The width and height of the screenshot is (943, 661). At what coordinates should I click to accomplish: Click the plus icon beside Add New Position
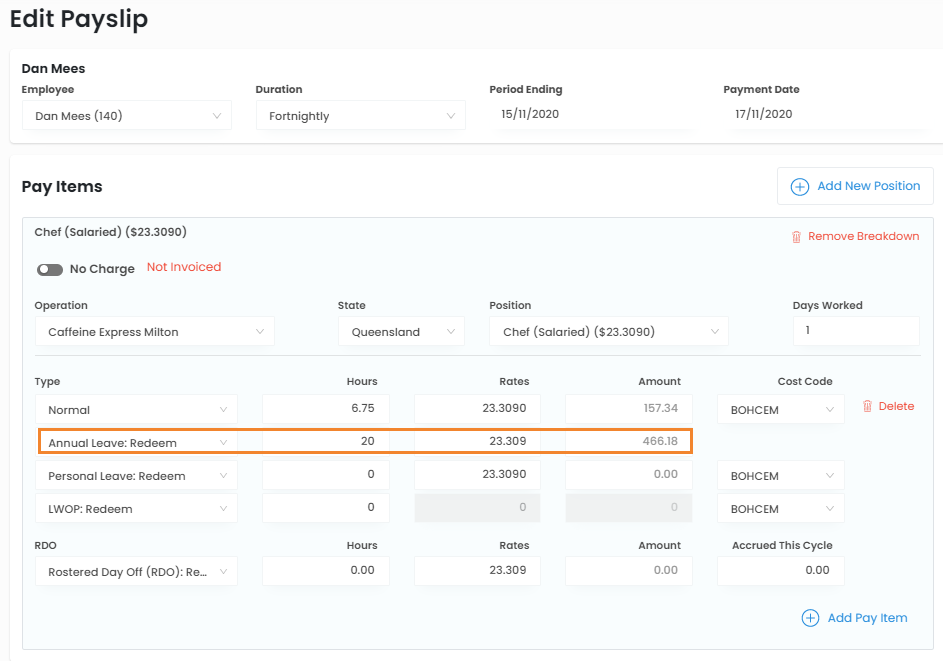(x=799, y=187)
